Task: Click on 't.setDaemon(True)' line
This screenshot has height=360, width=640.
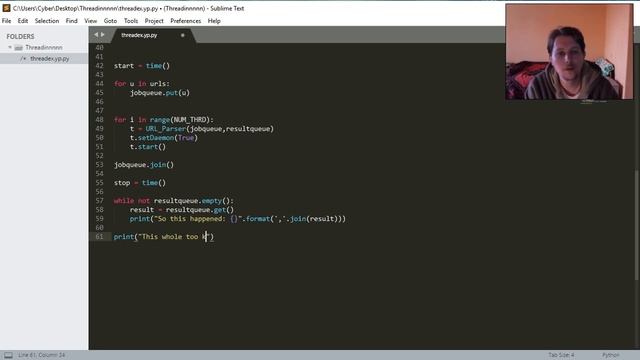Action: click(164, 138)
